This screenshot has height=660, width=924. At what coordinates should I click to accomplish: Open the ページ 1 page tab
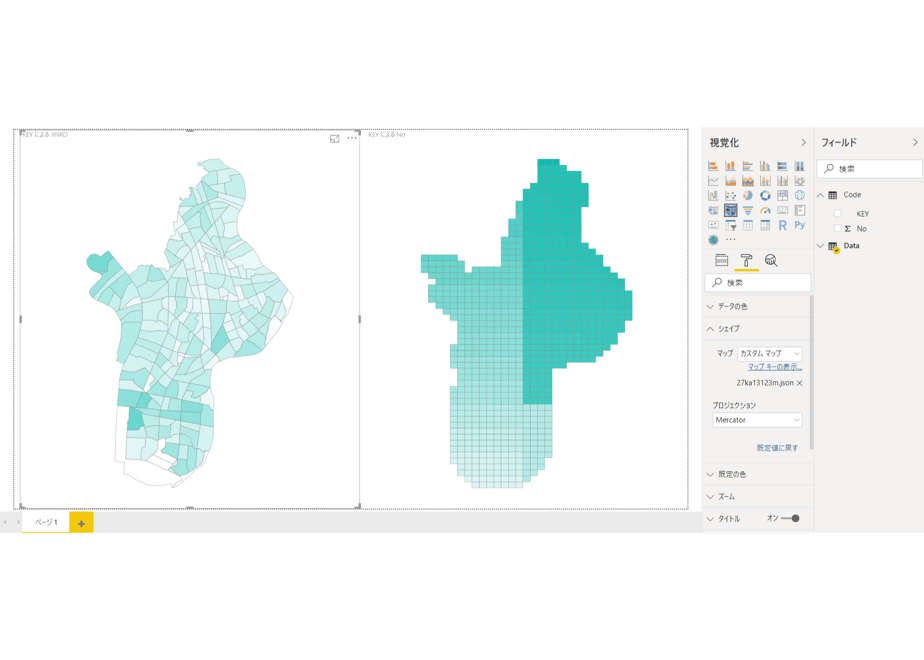(x=46, y=522)
